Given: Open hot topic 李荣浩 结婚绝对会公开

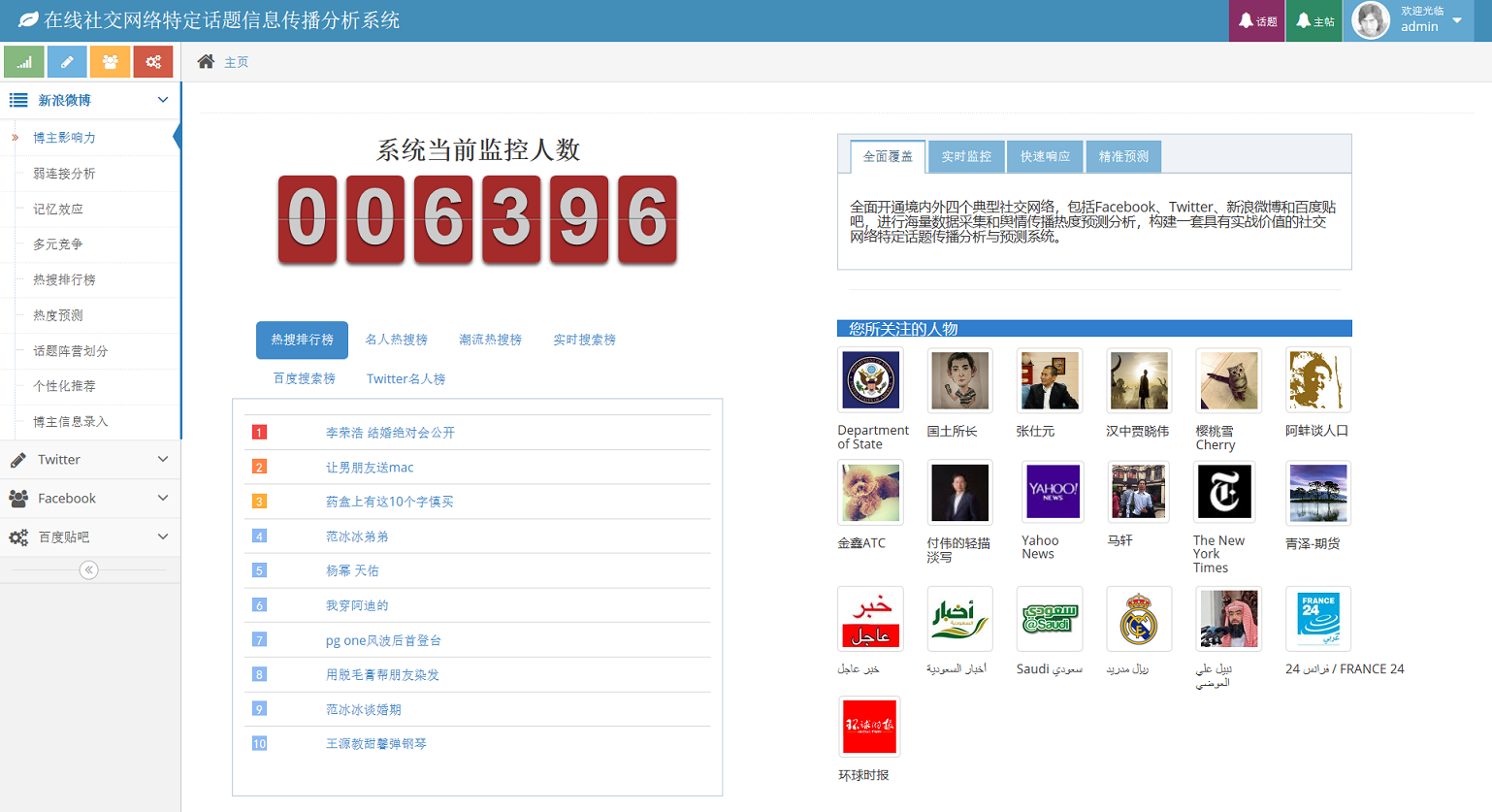Looking at the screenshot, I should pyautogui.click(x=390, y=433).
